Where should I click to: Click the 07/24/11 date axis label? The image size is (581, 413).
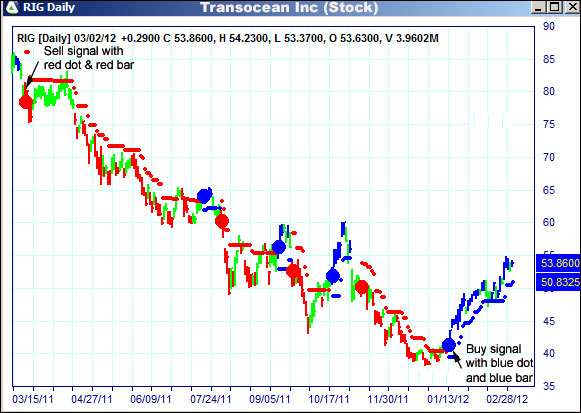[211, 400]
